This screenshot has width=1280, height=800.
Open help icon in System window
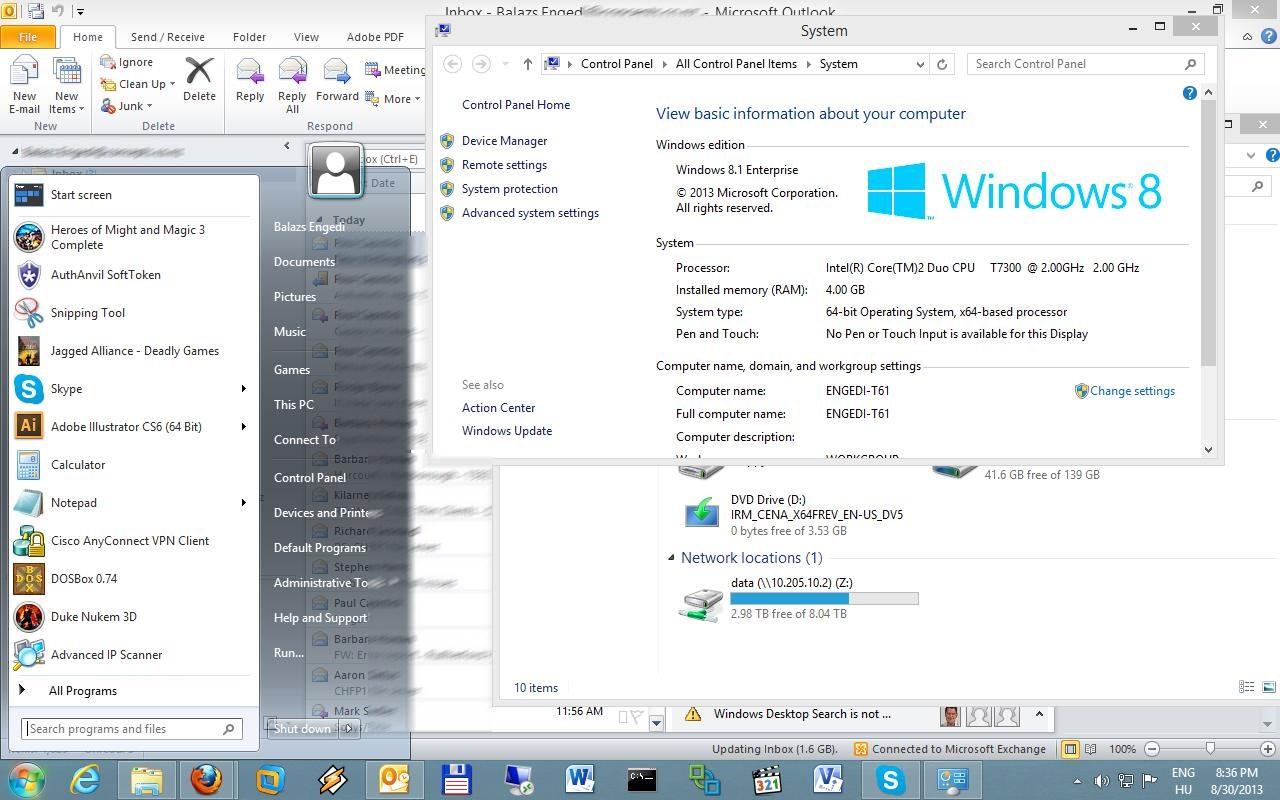pos(1189,93)
